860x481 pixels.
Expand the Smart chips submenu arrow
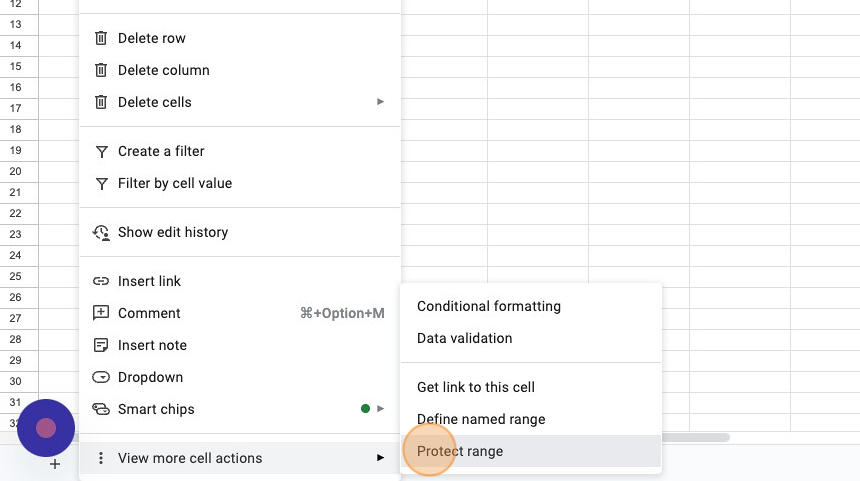pyautogui.click(x=380, y=409)
